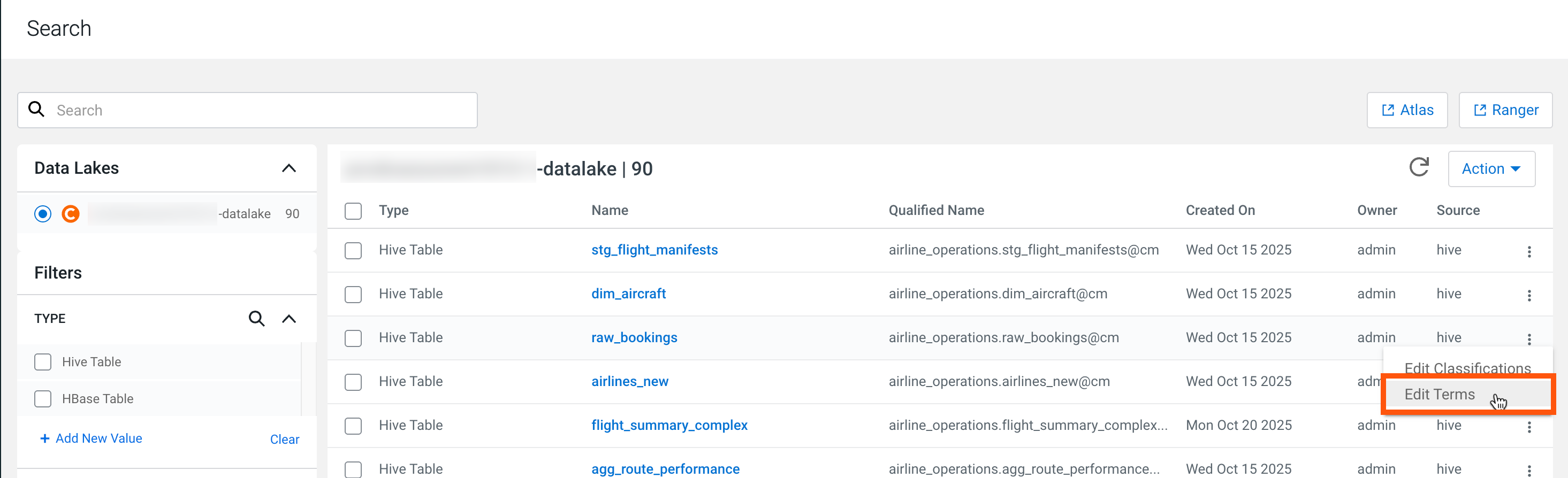
Task: Click the orange datalake logo icon
Action: 71,214
